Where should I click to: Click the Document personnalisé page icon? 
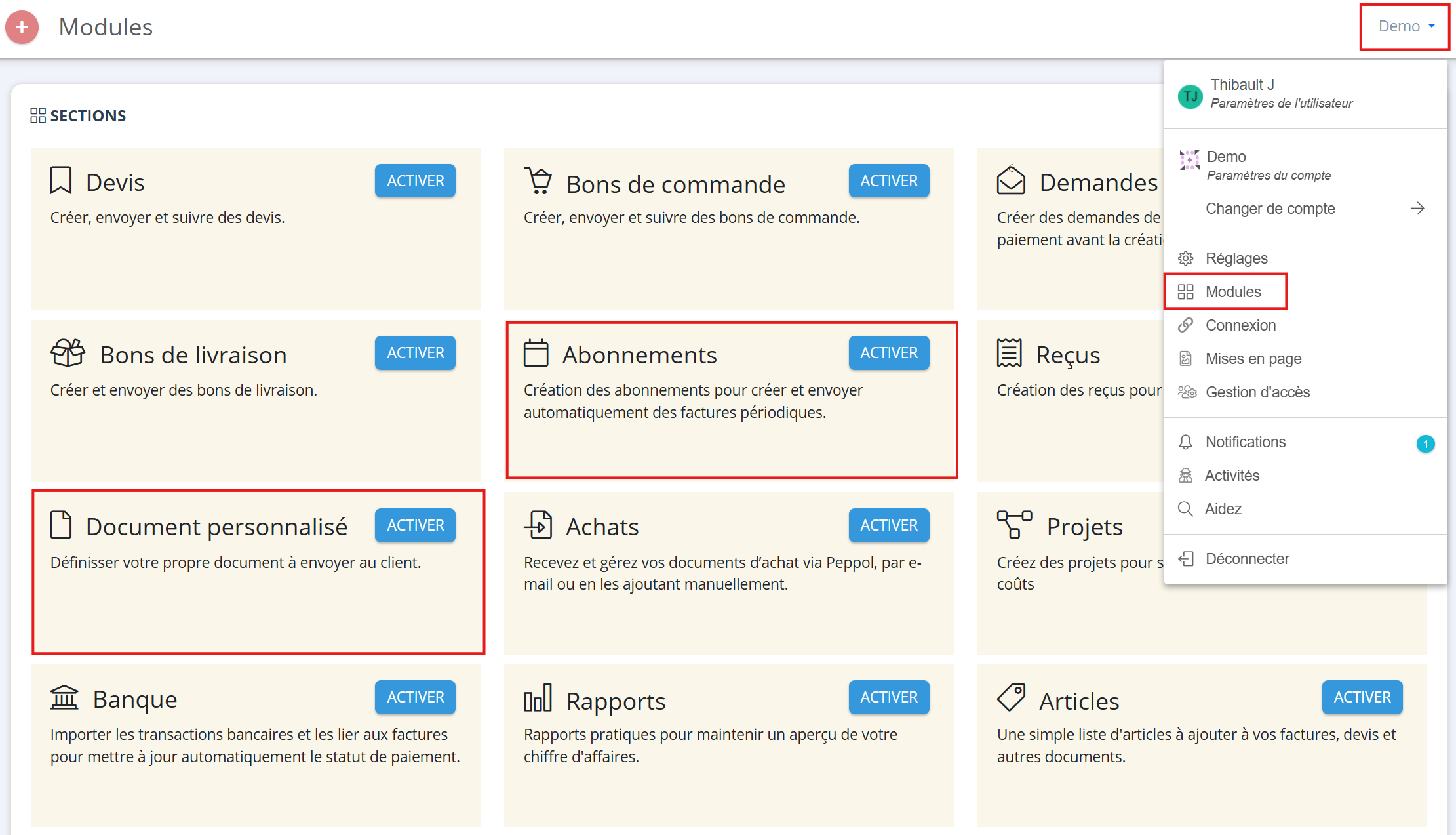(x=61, y=525)
